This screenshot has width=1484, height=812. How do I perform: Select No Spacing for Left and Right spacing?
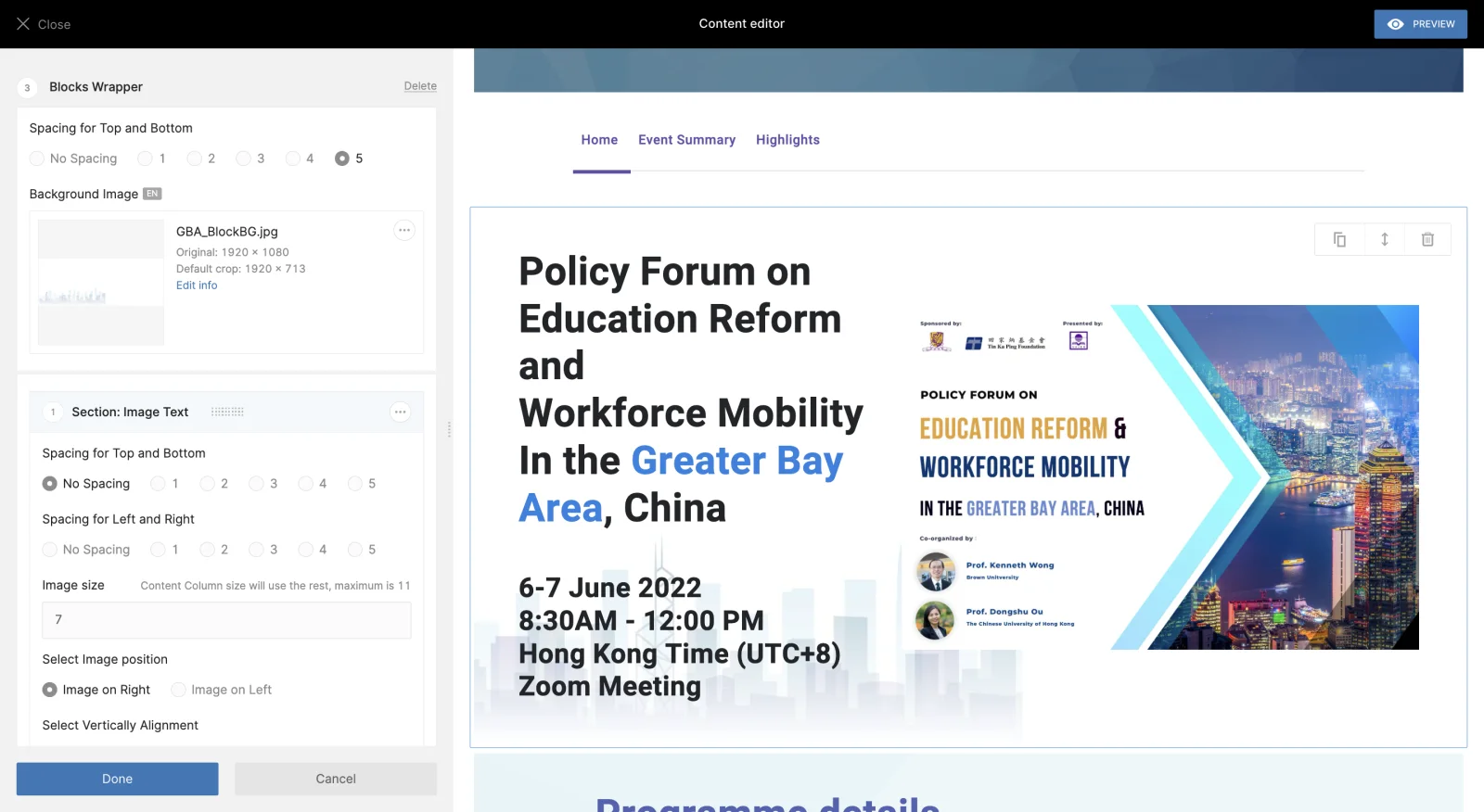(50, 550)
